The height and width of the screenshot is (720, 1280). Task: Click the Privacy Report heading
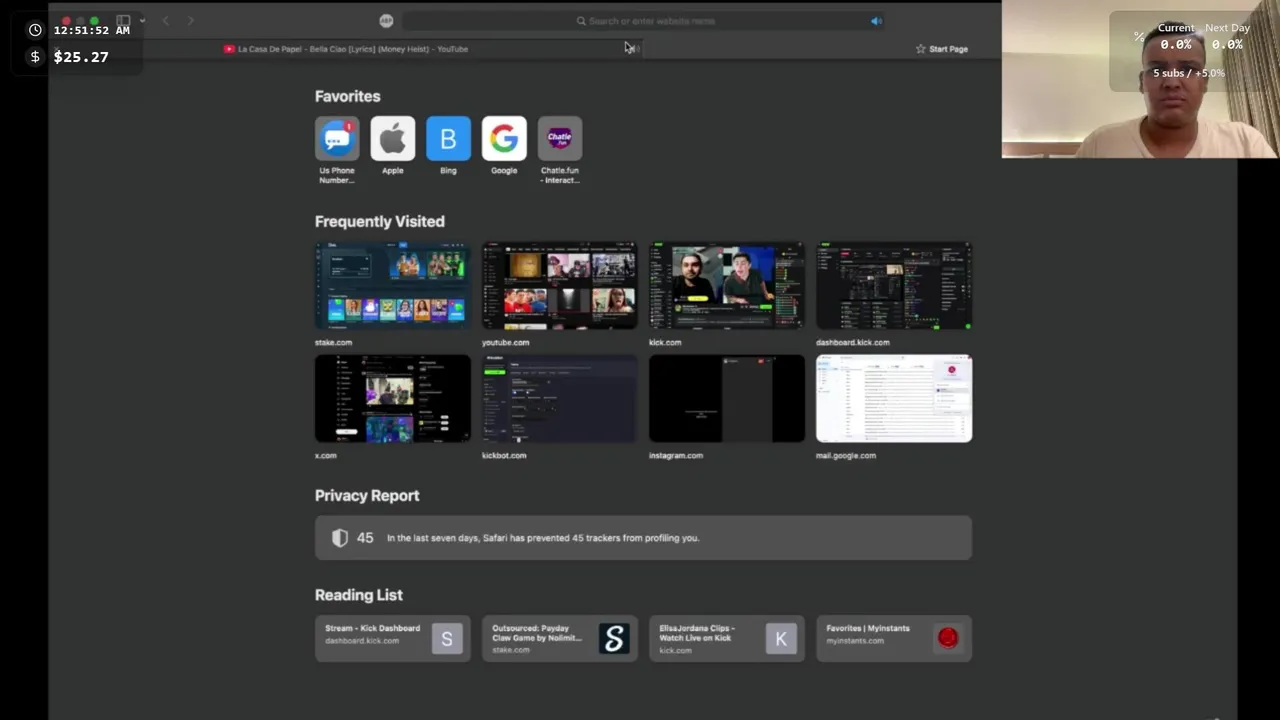[x=366, y=495]
